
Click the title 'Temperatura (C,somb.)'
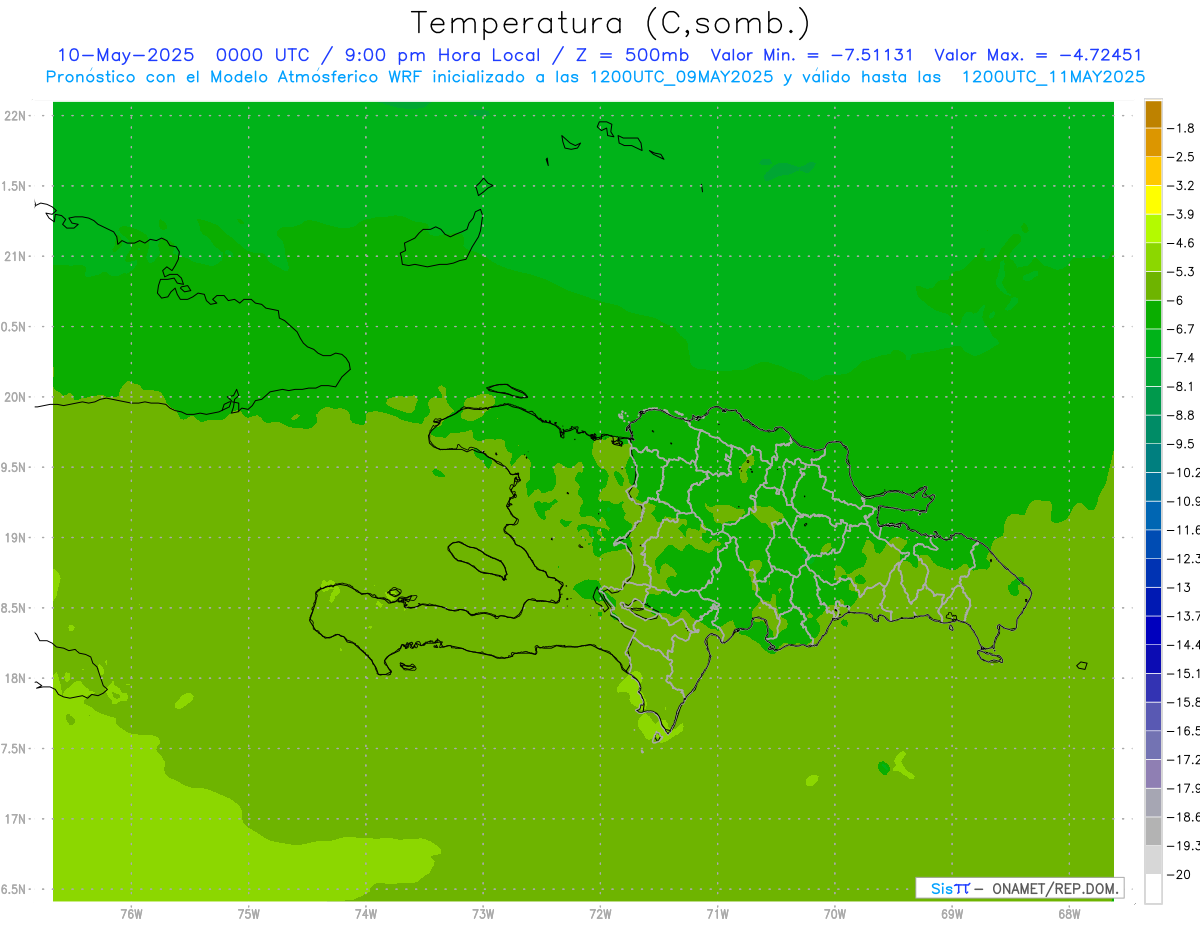(x=610, y=23)
